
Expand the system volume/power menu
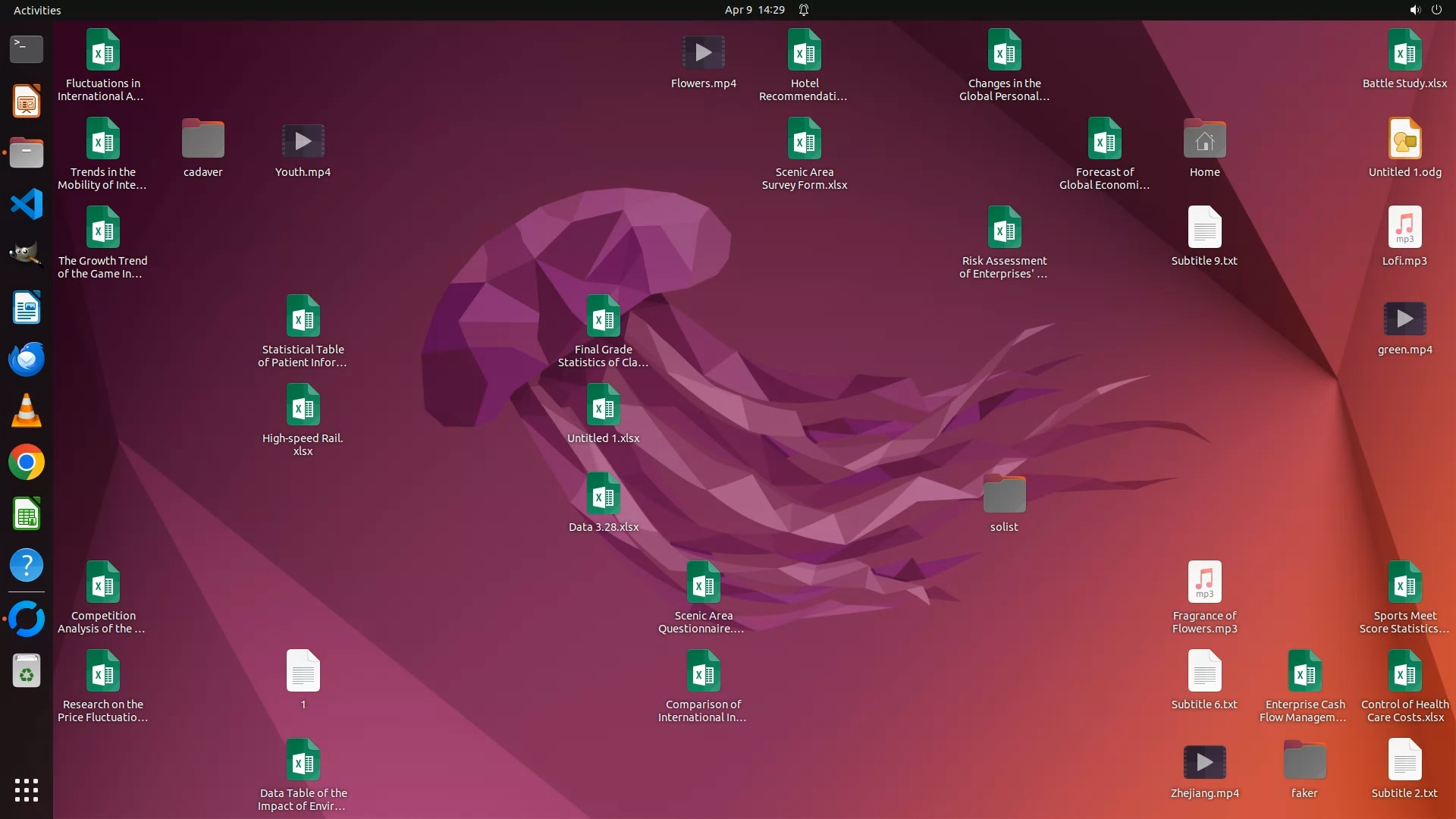coord(1425,10)
